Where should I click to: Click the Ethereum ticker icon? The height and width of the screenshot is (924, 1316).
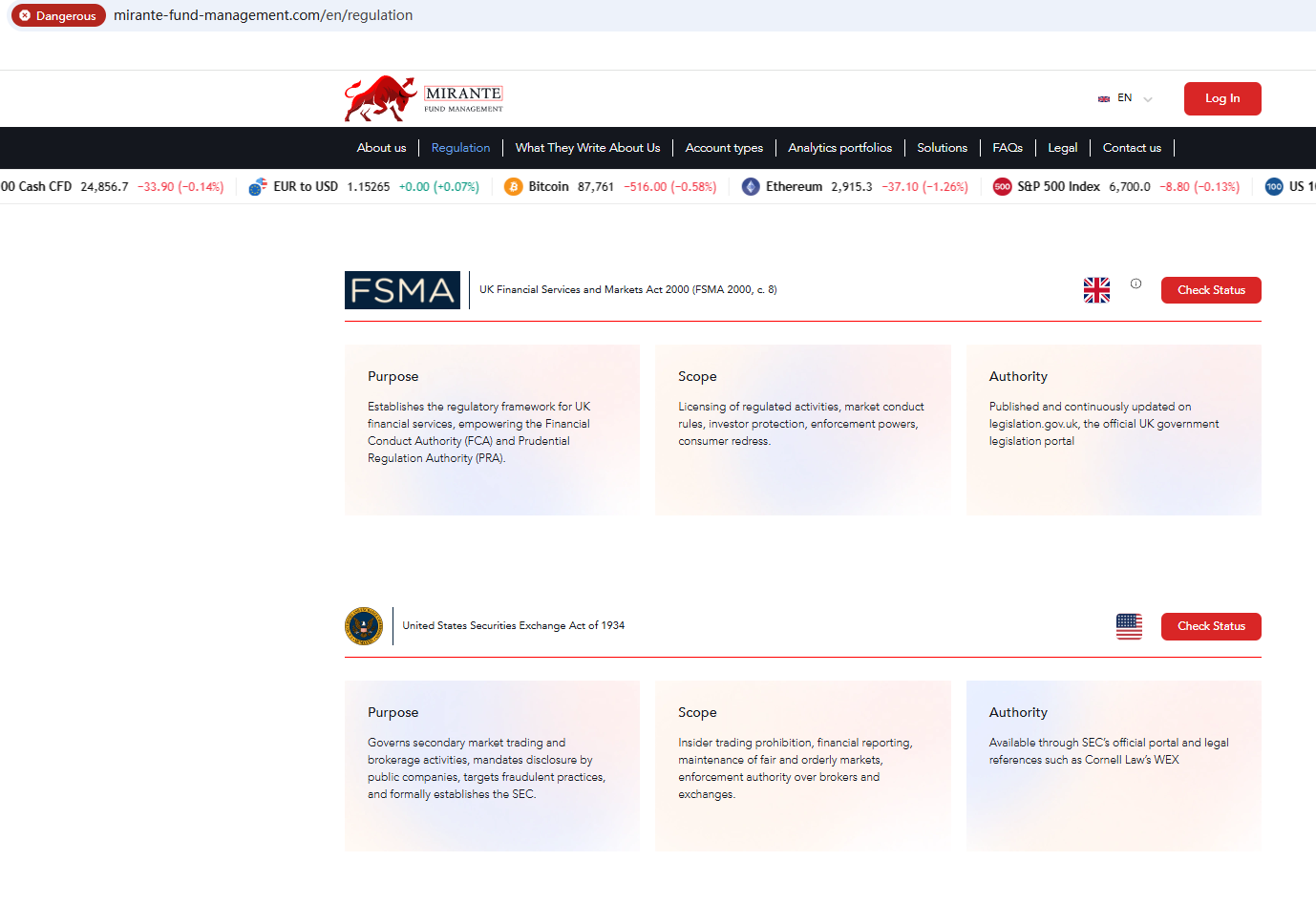coord(751,187)
